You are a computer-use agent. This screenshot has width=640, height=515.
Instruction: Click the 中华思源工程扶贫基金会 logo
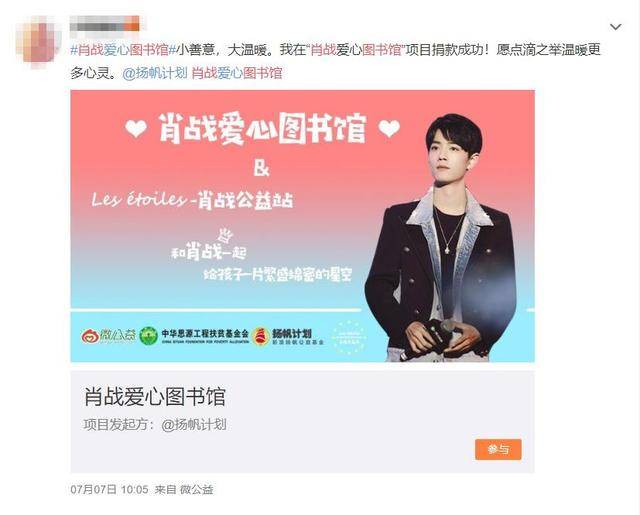(194, 336)
